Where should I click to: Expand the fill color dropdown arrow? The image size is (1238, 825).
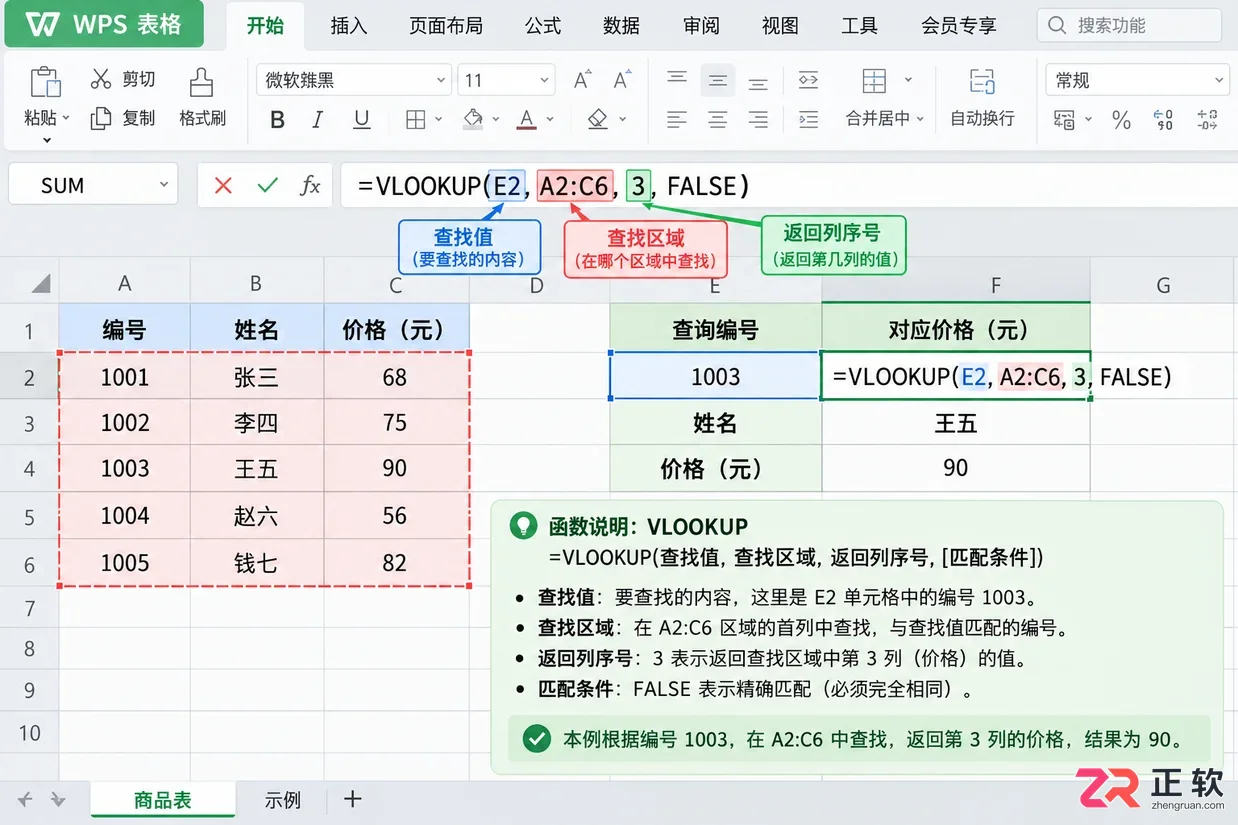coord(494,120)
